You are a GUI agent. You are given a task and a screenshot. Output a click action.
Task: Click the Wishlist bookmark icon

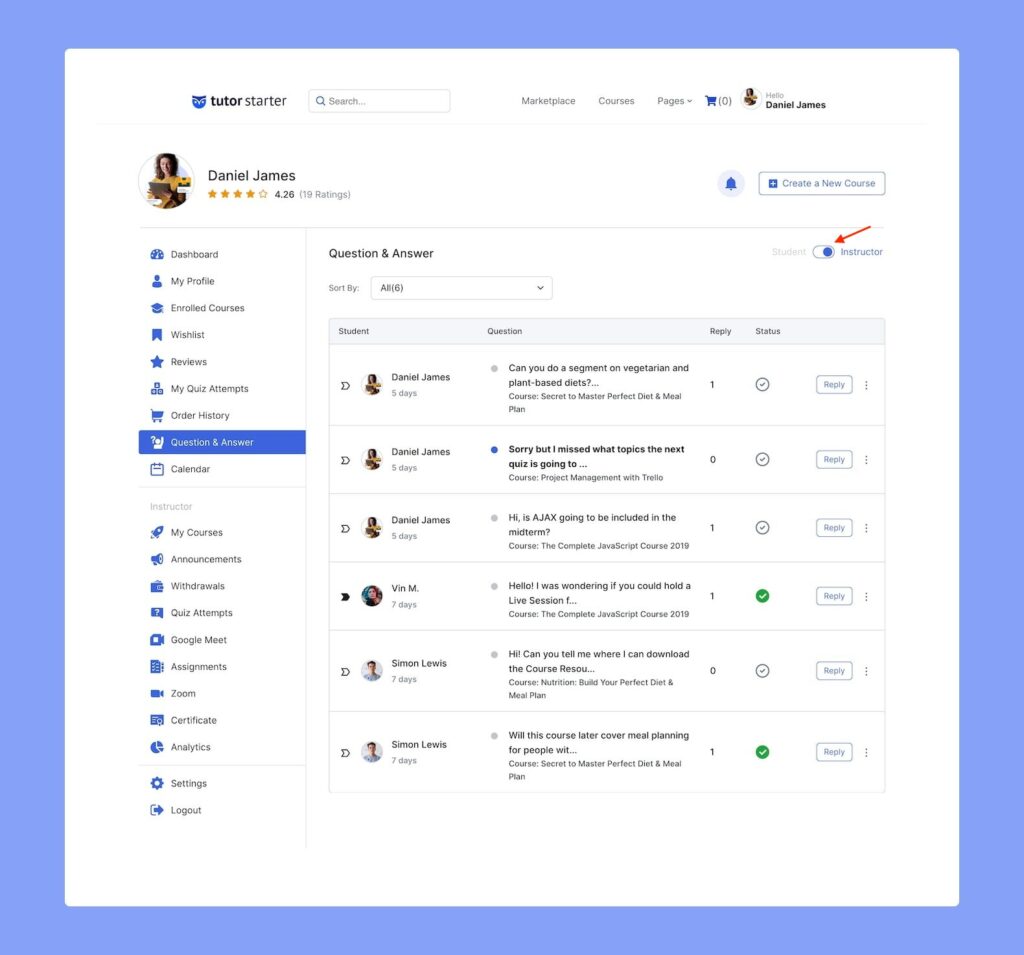157,335
